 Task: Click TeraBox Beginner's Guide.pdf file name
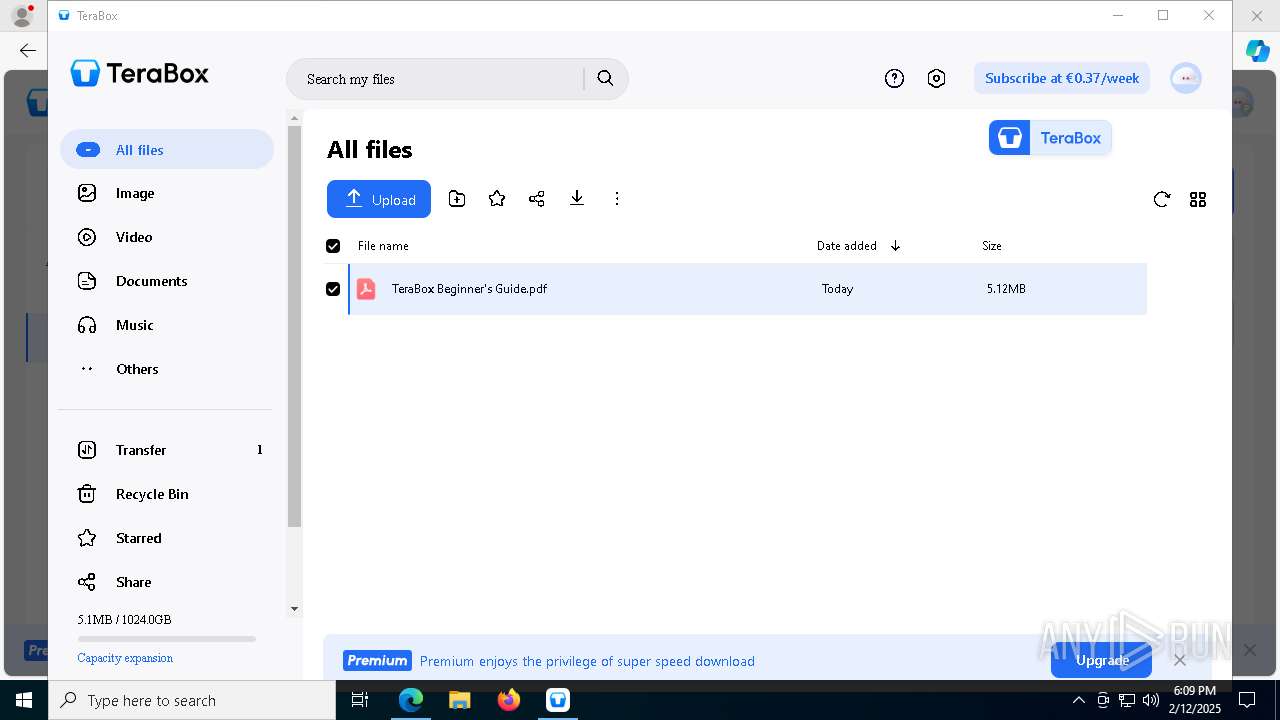click(469, 289)
